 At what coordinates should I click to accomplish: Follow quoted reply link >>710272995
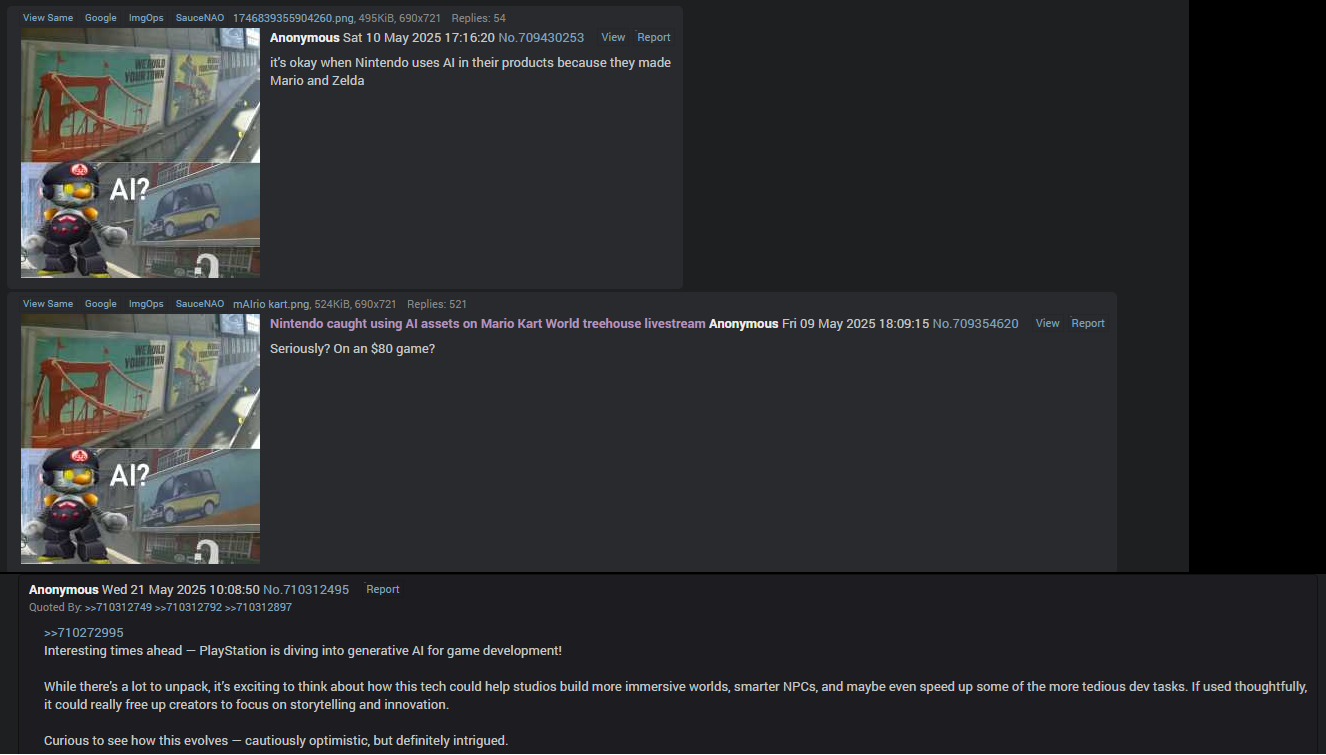pos(84,632)
